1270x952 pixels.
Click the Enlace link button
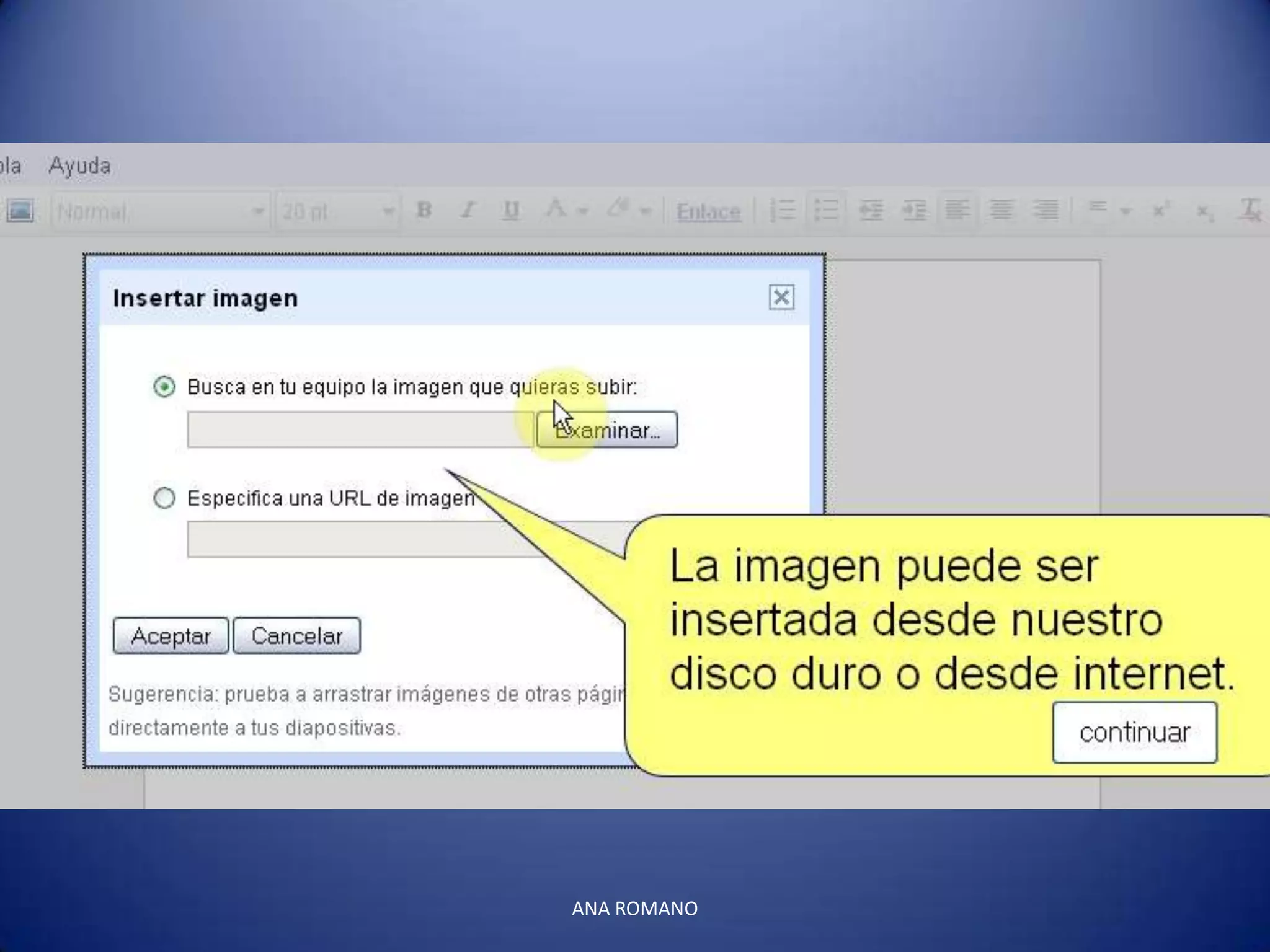click(x=708, y=212)
